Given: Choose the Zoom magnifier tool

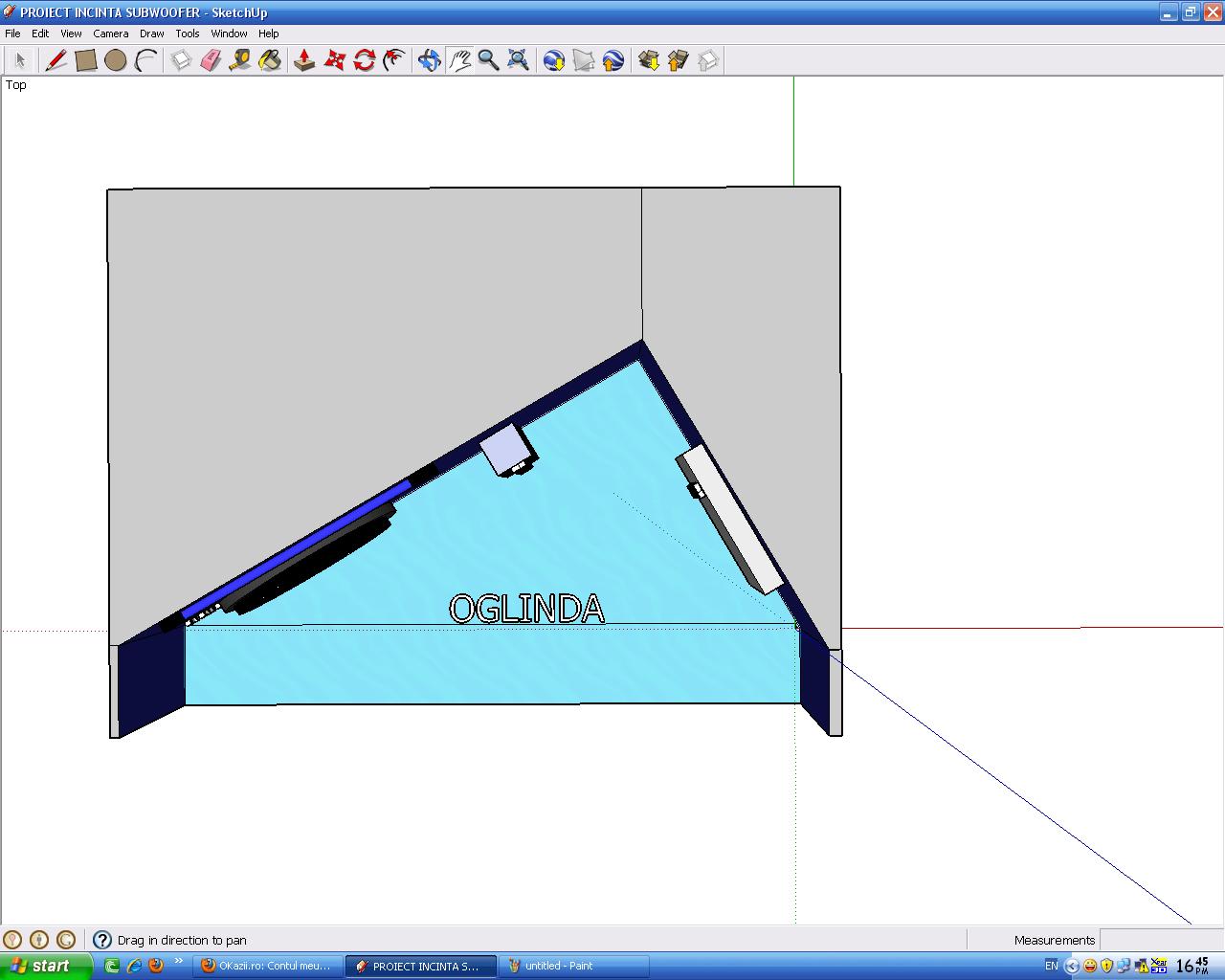Looking at the screenshot, I should click(488, 60).
